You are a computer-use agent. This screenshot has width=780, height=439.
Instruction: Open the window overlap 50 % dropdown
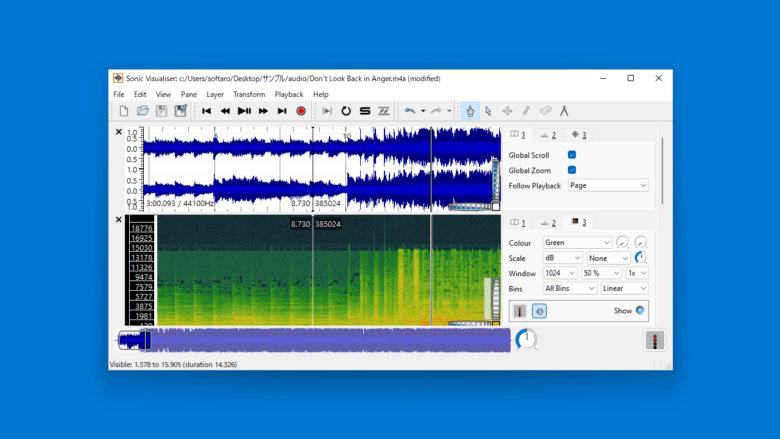coord(601,273)
